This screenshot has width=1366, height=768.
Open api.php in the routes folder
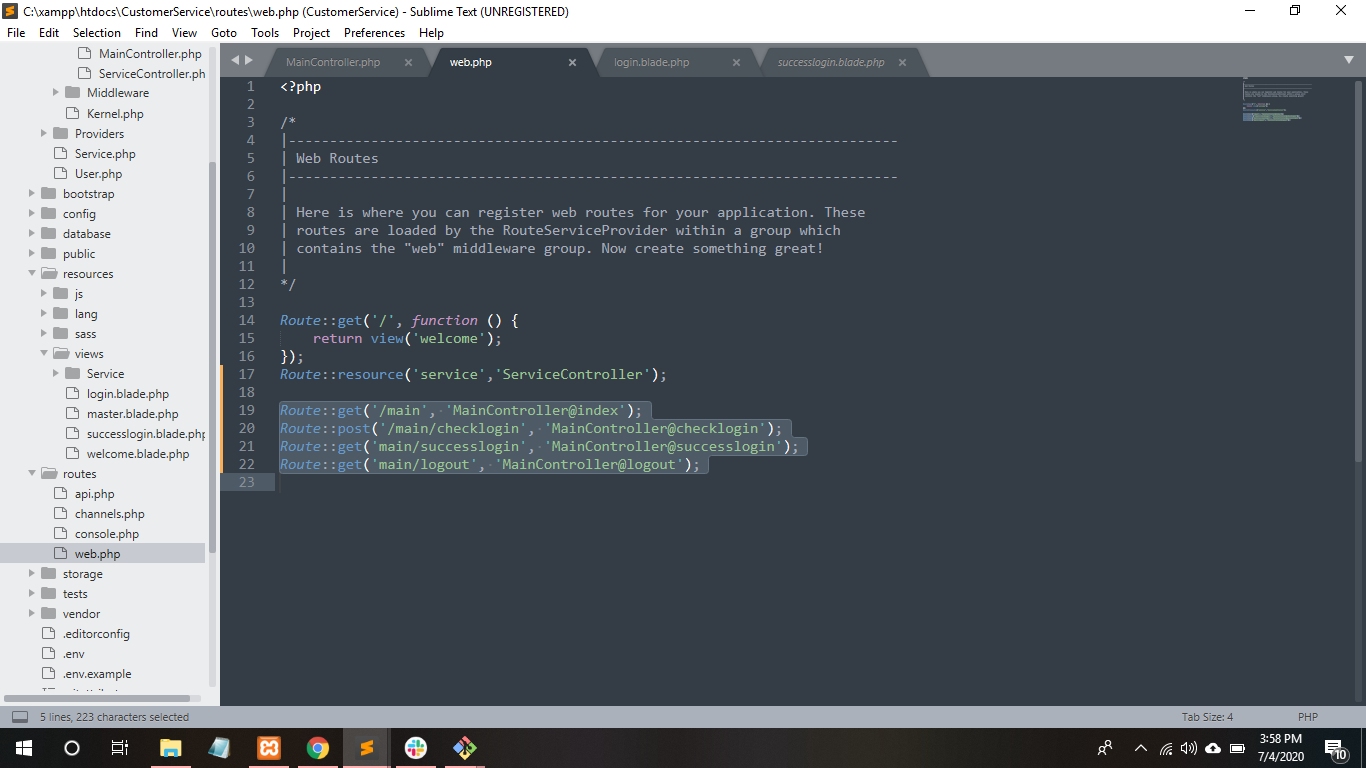coord(94,494)
